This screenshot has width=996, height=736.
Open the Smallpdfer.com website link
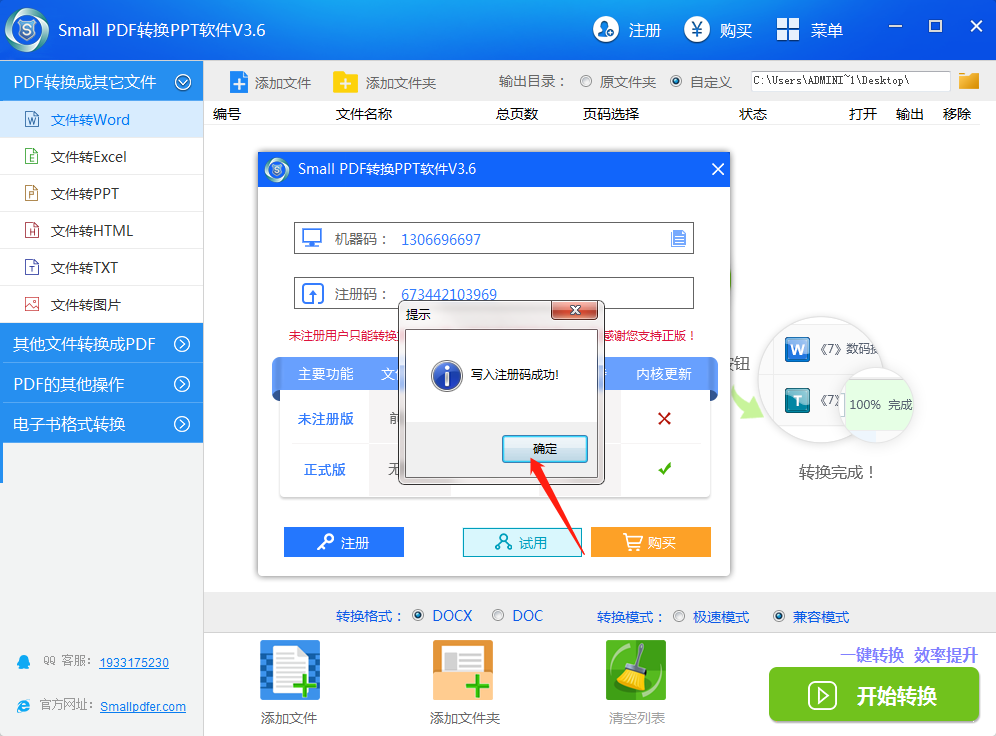(x=142, y=705)
